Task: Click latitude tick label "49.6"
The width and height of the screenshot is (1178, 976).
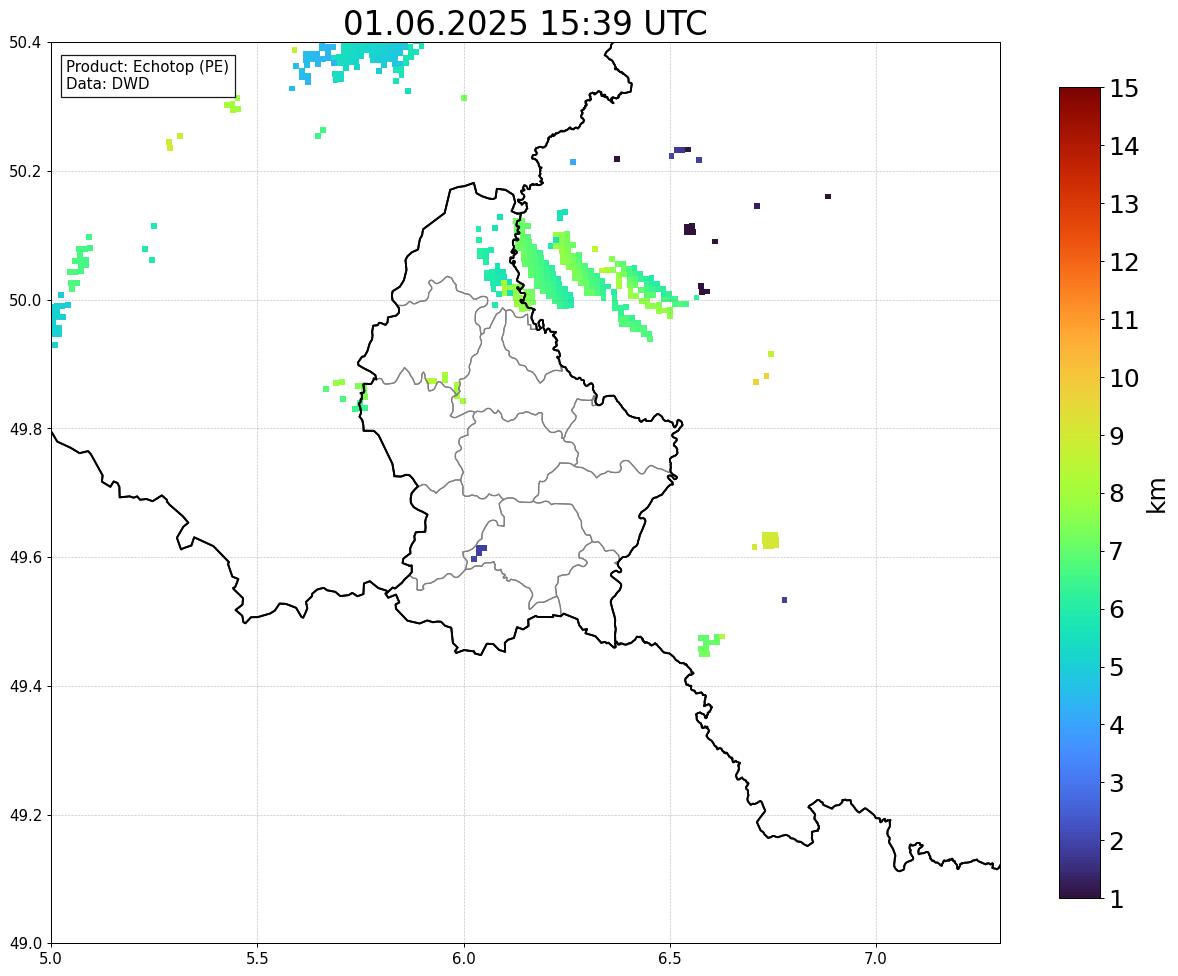Action: point(25,557)
